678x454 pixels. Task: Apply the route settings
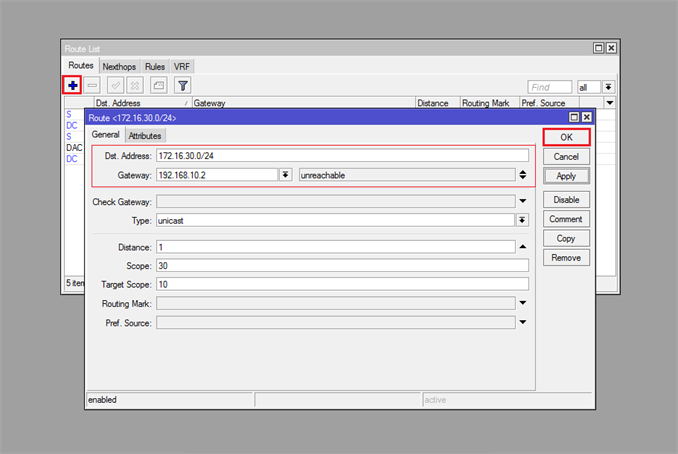566,176
